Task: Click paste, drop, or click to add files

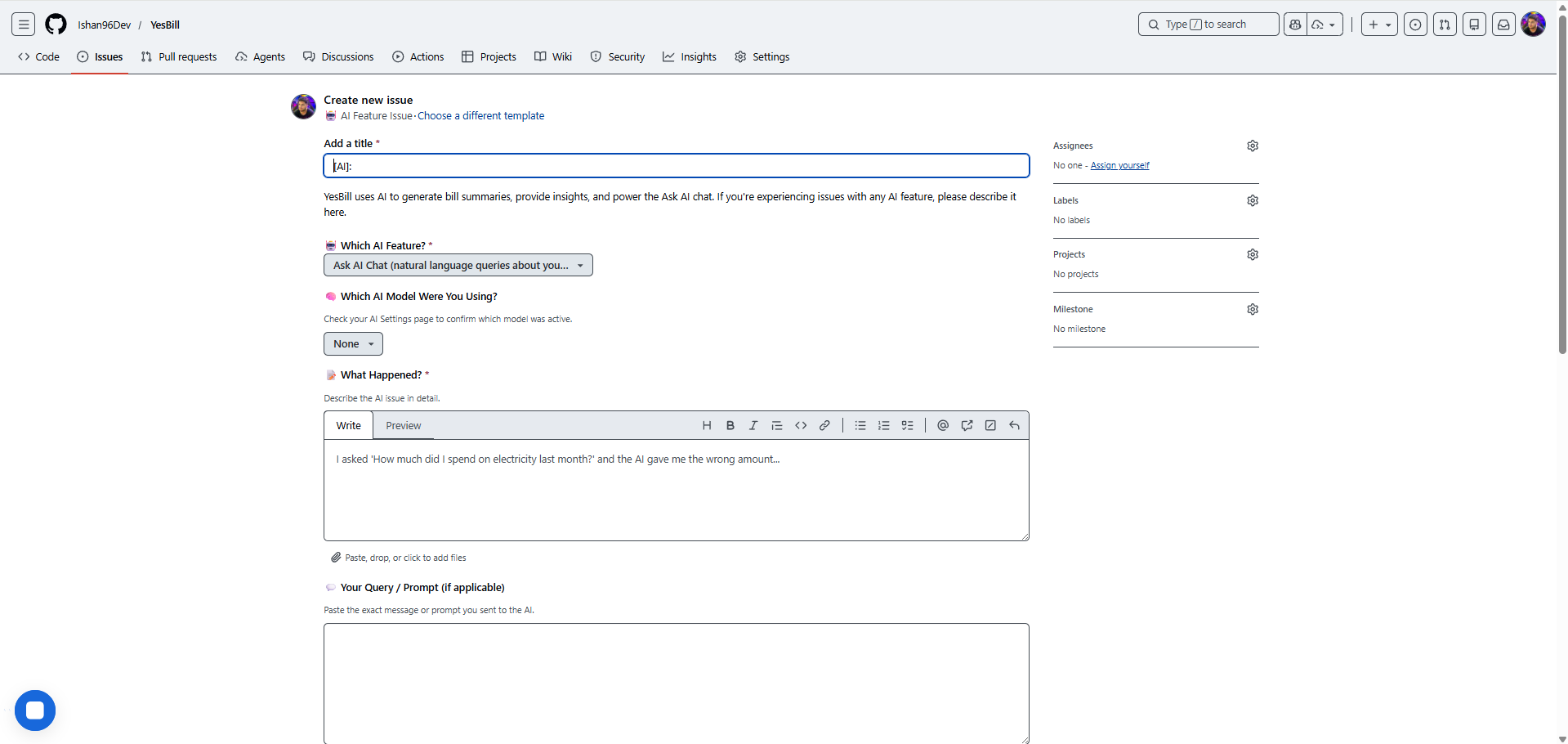Action: [x=399, y=558]
